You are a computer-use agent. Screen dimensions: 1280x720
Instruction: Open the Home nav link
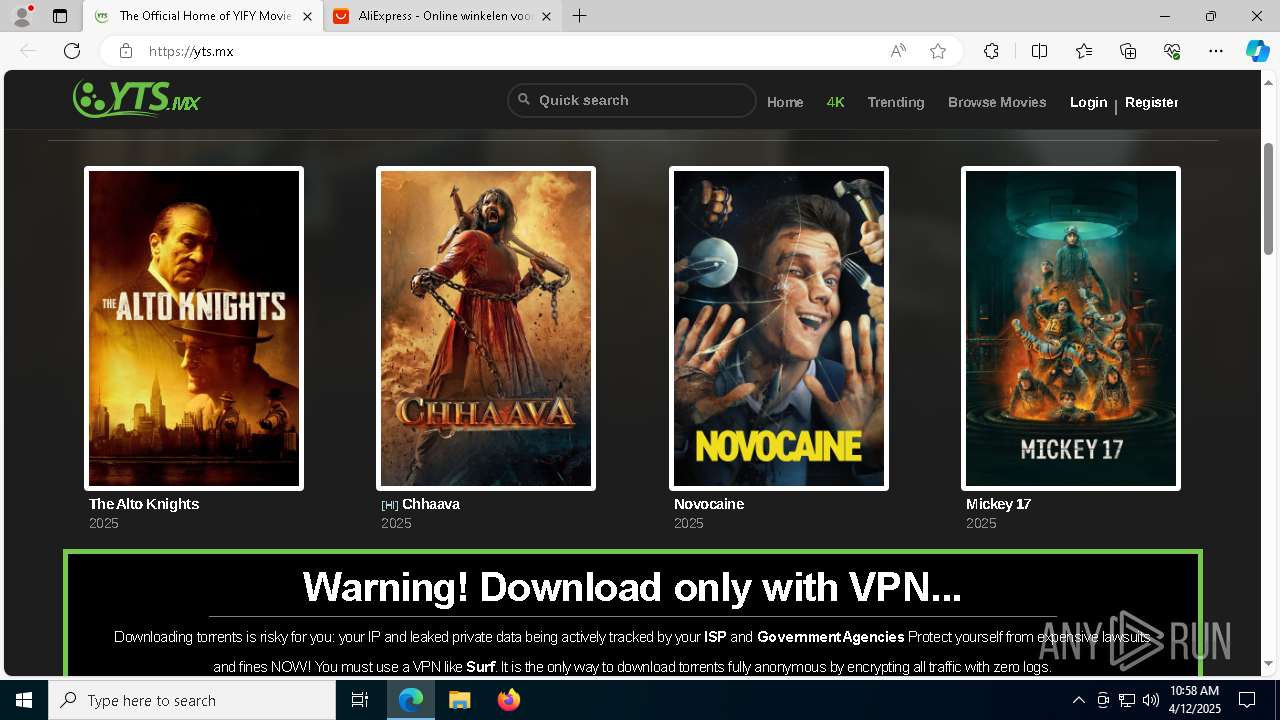[785, 102]
